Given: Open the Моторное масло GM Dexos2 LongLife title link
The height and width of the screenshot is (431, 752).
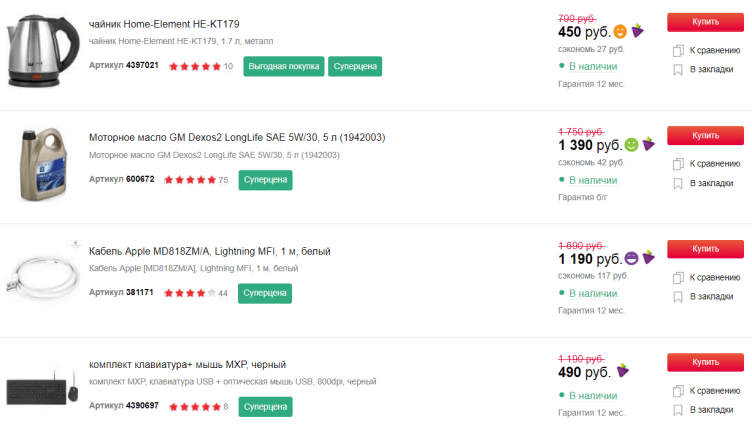Looking at the screenshot, I should click(x=237, y=138).
